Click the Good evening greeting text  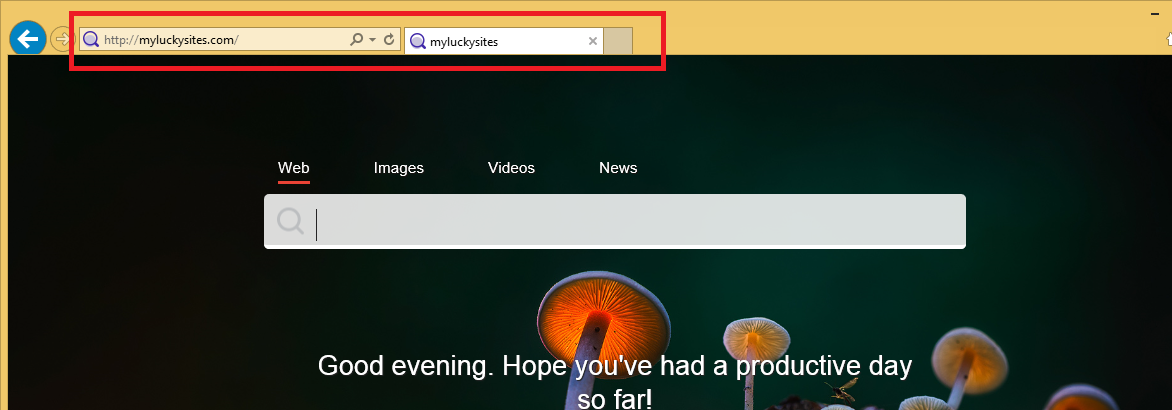click(614, 382)
